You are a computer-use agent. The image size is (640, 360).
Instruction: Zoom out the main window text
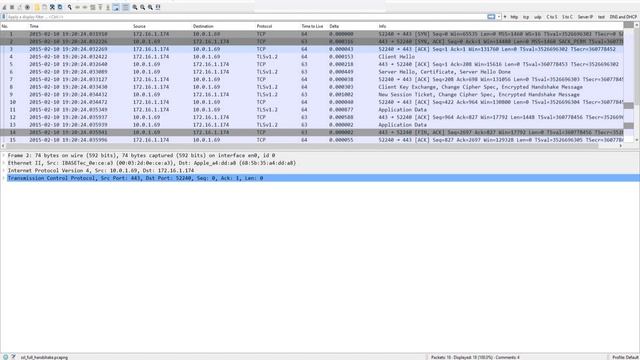[x=142, y=7]
